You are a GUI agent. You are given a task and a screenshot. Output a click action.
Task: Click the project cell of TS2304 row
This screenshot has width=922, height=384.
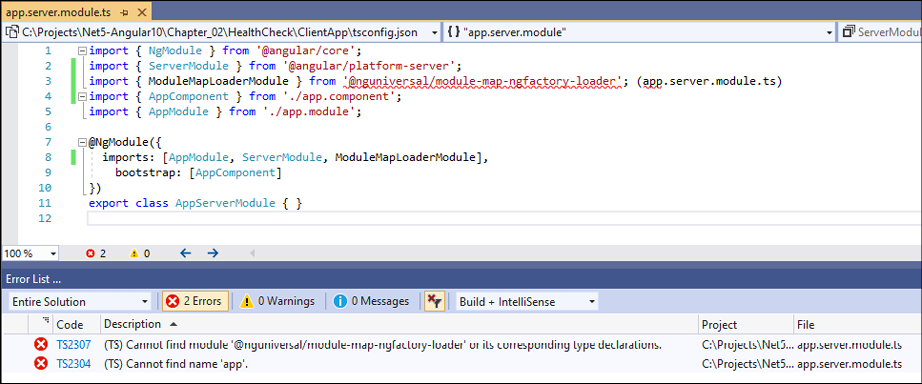(748, 364)
